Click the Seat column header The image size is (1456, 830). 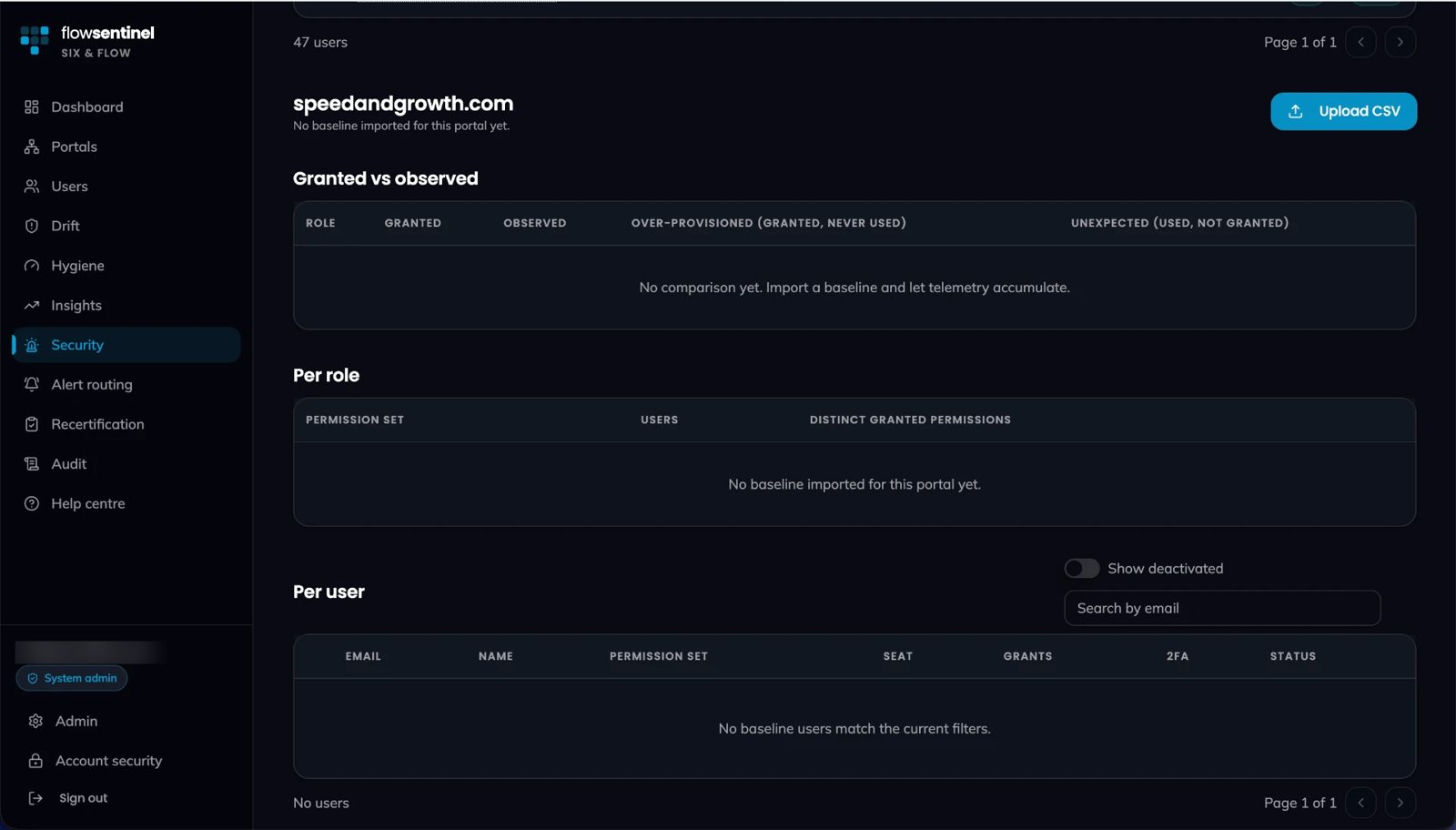[898, 656]
